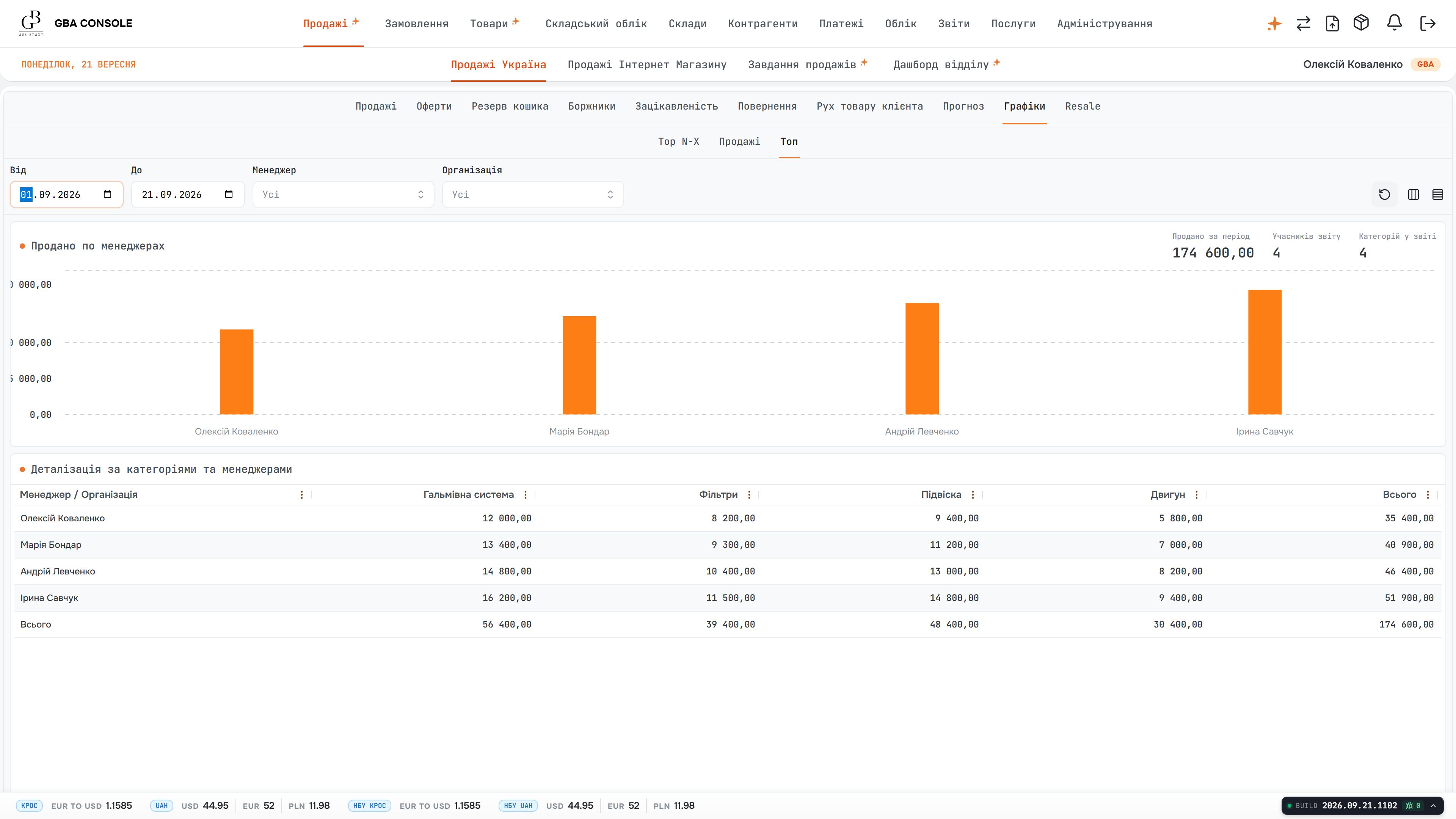
Task: Open notifications bell icon
Action: [1395, 23]
